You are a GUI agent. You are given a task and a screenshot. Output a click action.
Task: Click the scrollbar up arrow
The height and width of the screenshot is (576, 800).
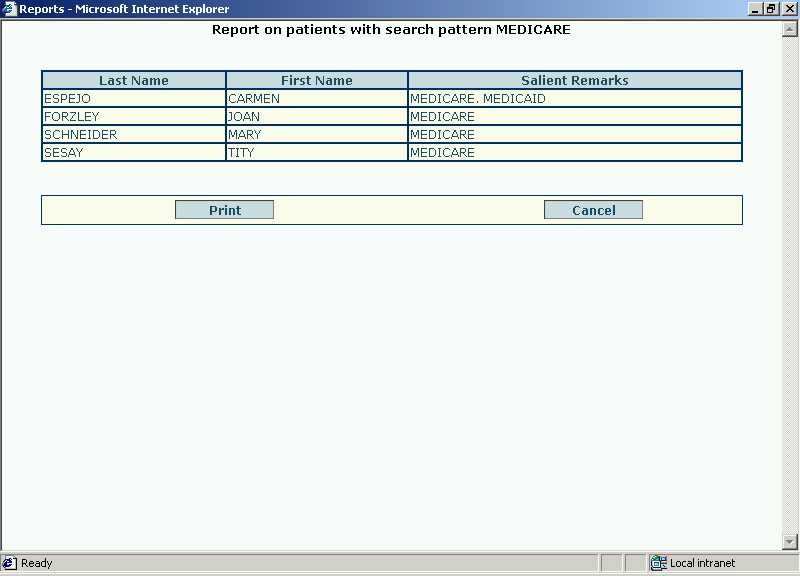coord(790,30)
